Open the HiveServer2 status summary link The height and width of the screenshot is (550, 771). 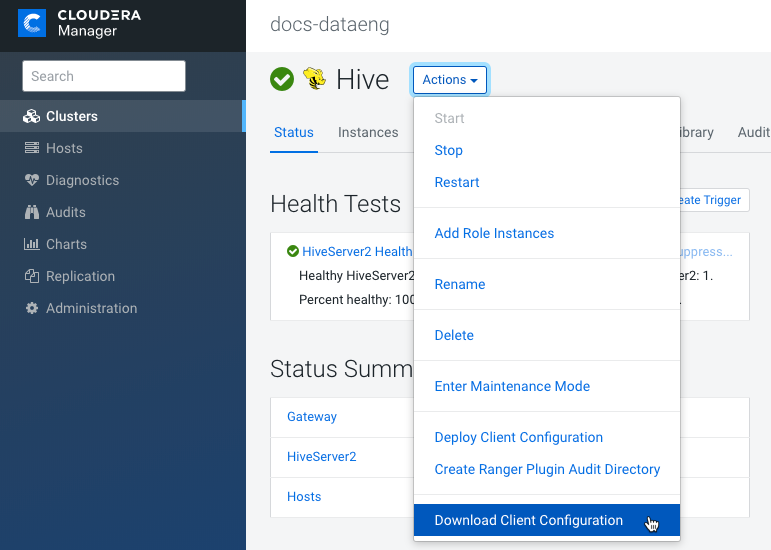321,456
